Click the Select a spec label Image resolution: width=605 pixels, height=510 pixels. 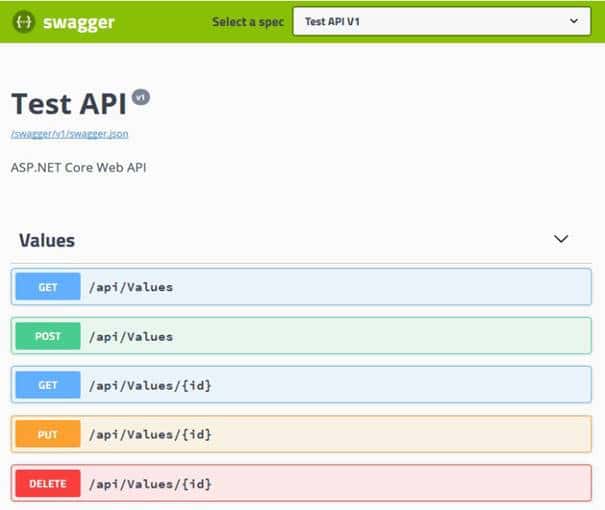click(x=248, y=22)
